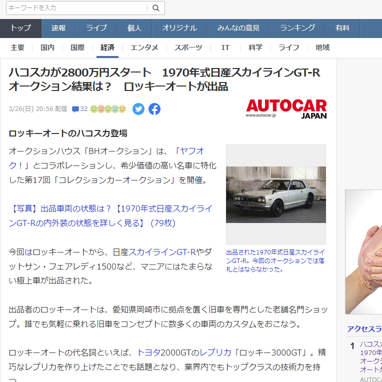Select the 地域 category
This screenshot has width=382, height=382.
322,48
